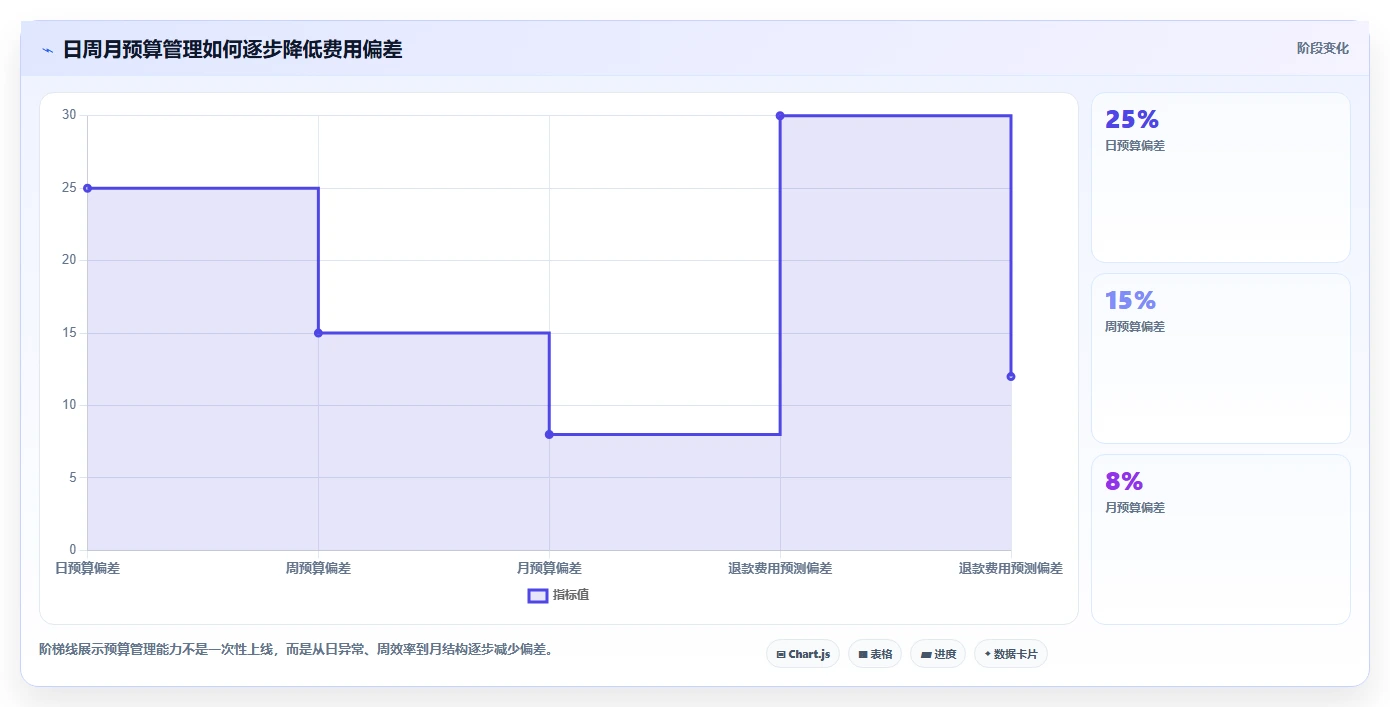
Task: Select the 表格 tag chip
Action: [x=875, y=654]
